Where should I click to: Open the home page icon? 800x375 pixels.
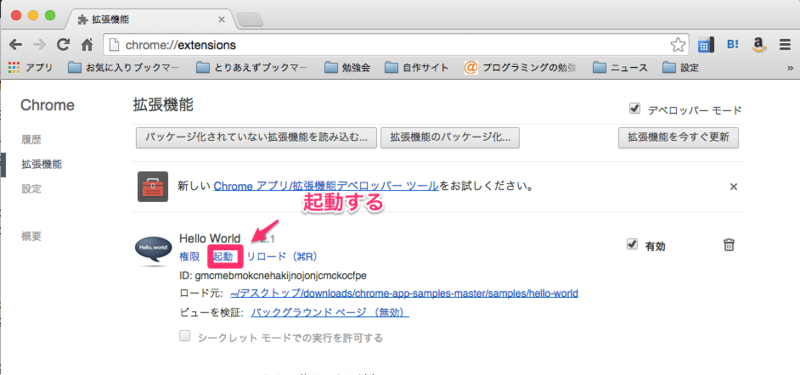point(87,45)
